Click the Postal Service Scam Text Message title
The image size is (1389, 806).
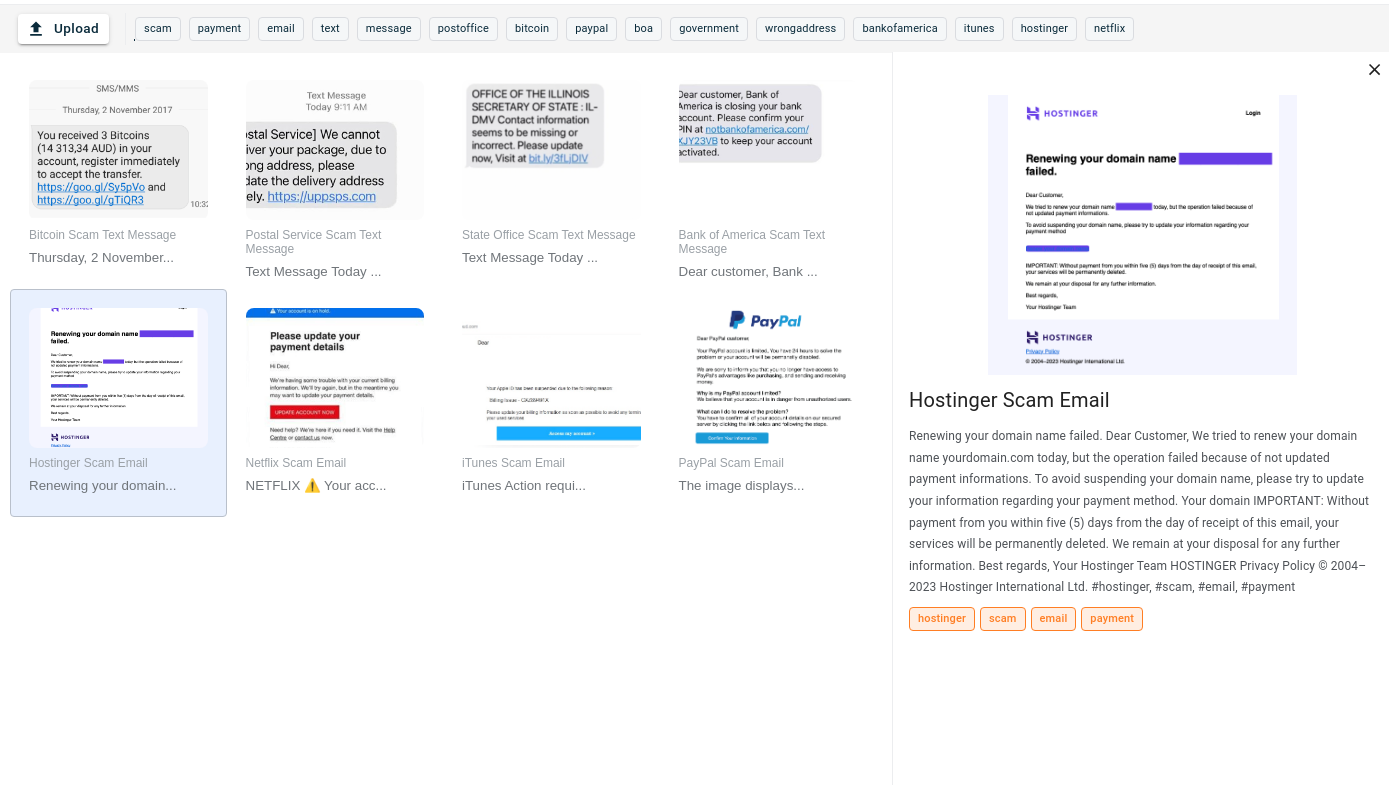pos(314,242)
